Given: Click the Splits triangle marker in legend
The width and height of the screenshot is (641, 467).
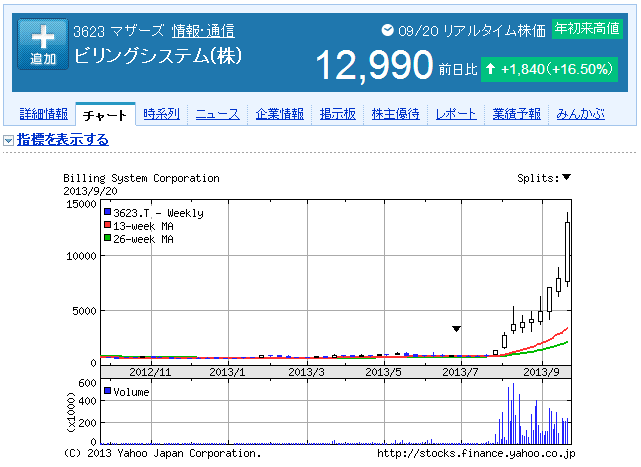Looking at the screenshot, I should (566, 177).
